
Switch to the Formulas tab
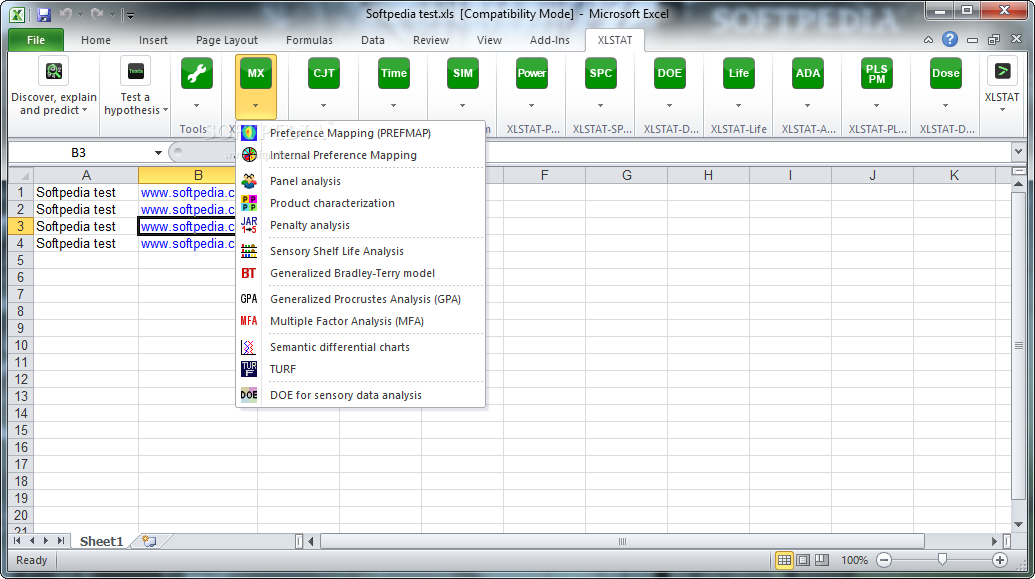pos(309,40)
